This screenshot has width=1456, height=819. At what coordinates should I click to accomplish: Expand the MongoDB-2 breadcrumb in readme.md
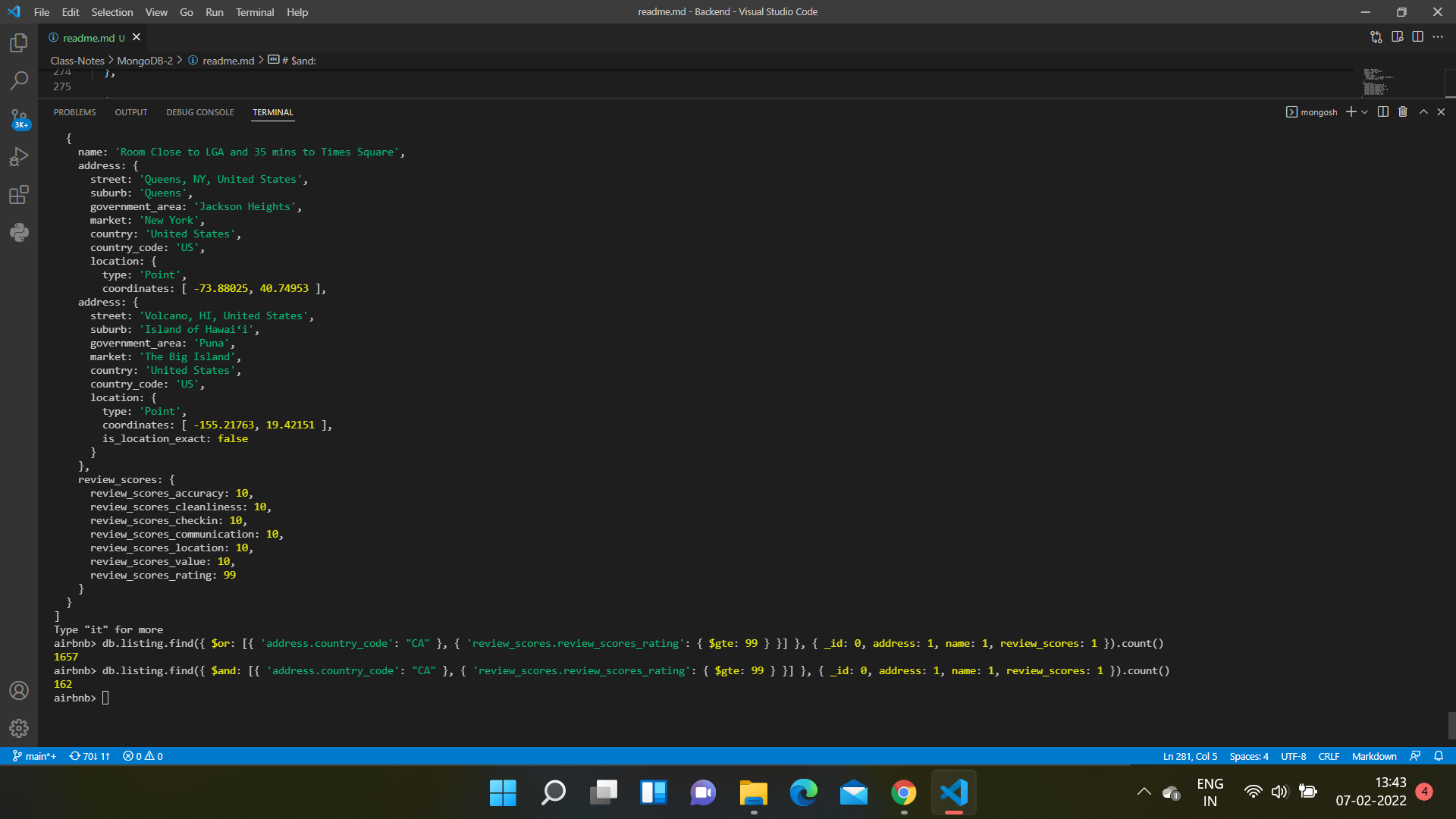tap(145, 61)
